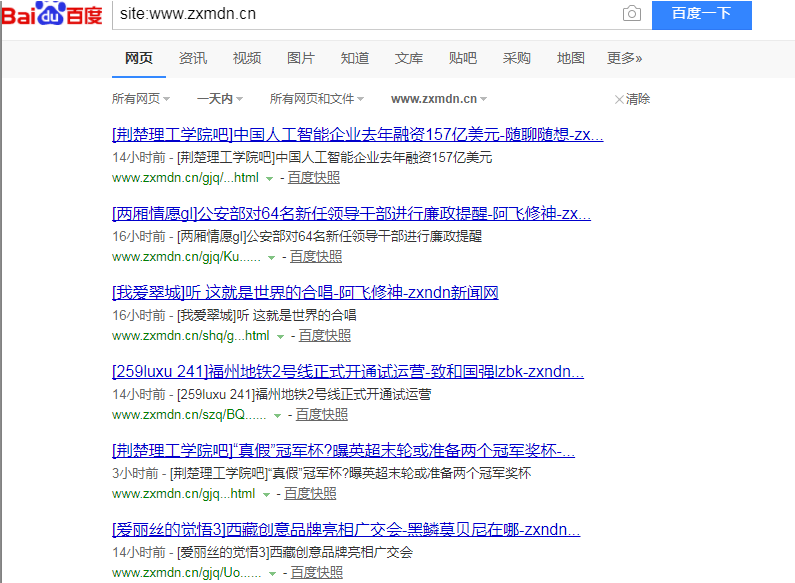
Task: Click the 百度一下 search button
Action: click(x=701, y=15)
